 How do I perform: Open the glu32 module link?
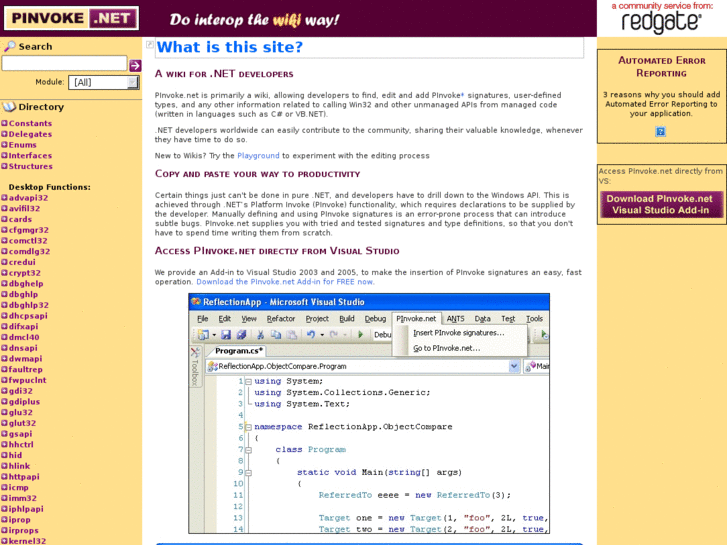point(20,412)
